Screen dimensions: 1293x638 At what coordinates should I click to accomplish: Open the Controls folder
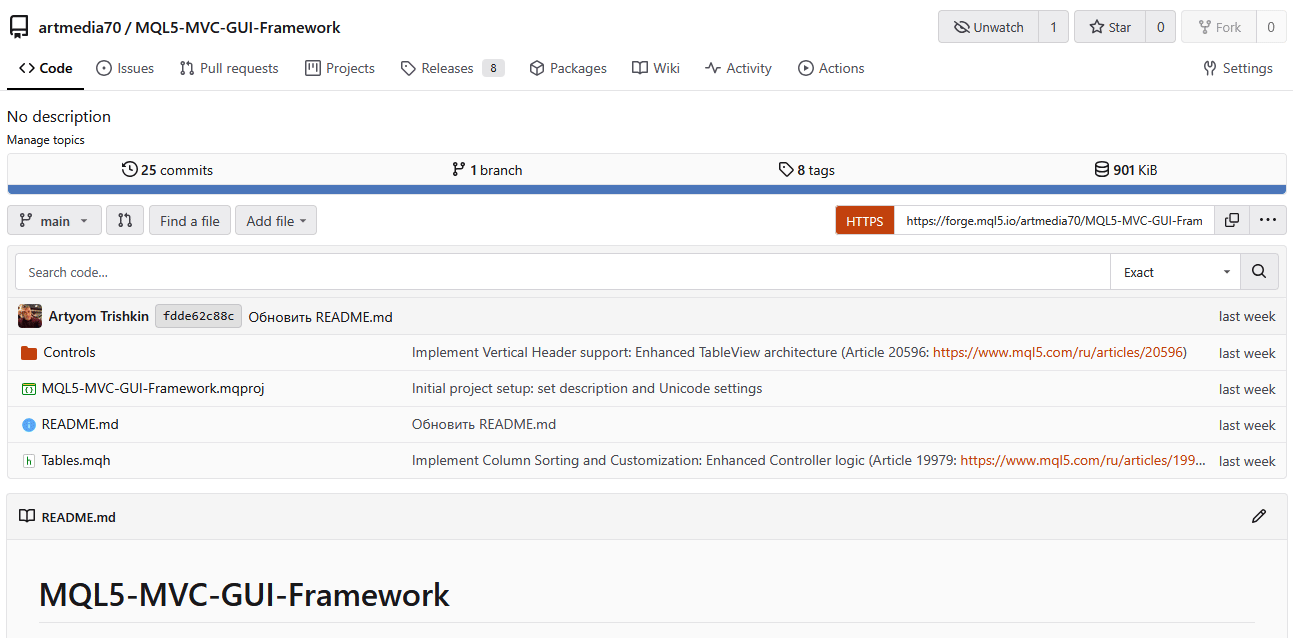[x=69, y=352]
